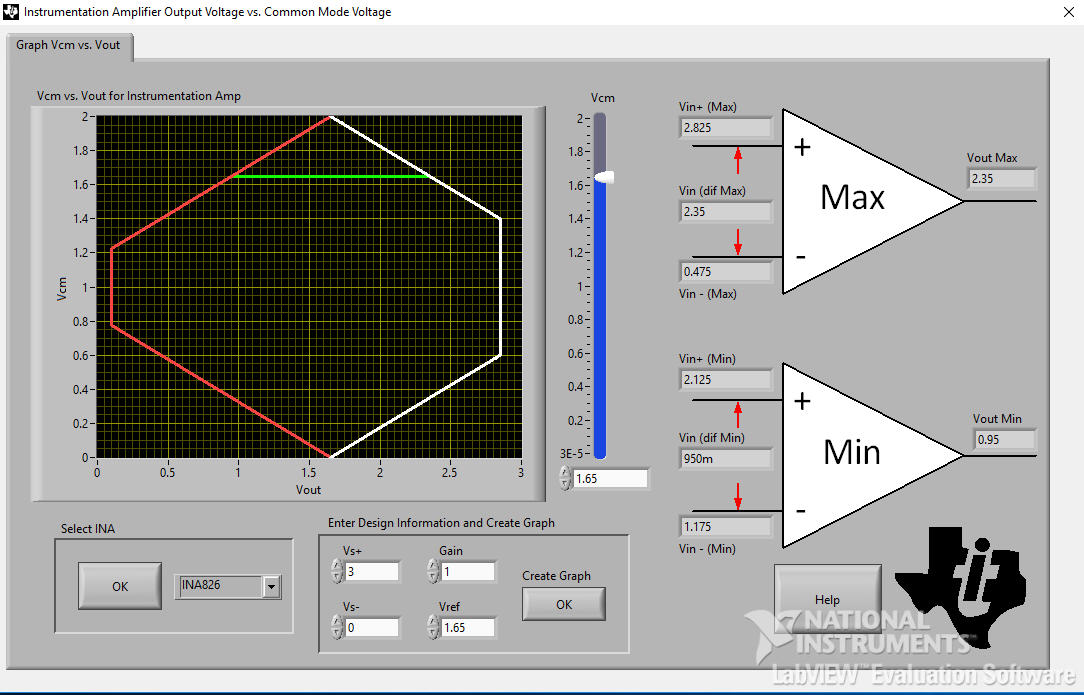Image resolution: width=1084 pixels, height=695 pixels.
Task: Click OK under Create Graph
Action: click(564, 604)
